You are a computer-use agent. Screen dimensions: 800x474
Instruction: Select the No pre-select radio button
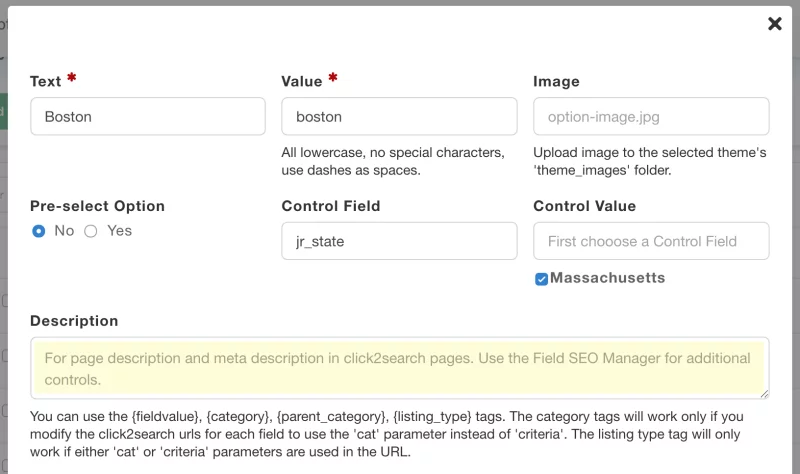tap(39, 231)
